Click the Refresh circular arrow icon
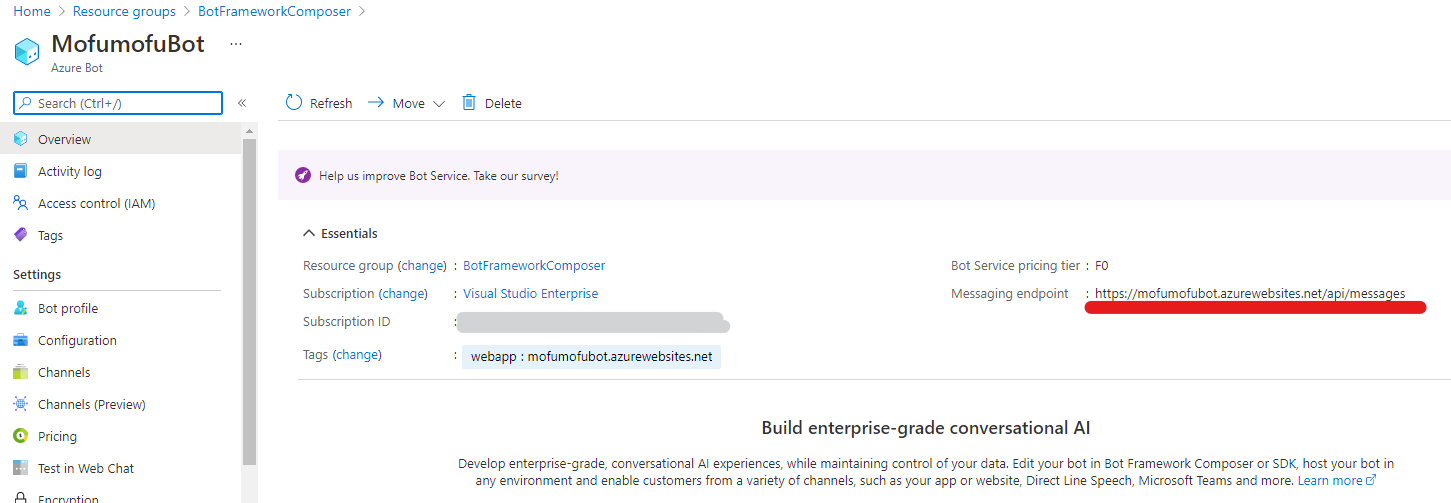Screen dimensions: 1451x503 click(x=294, y=102)
